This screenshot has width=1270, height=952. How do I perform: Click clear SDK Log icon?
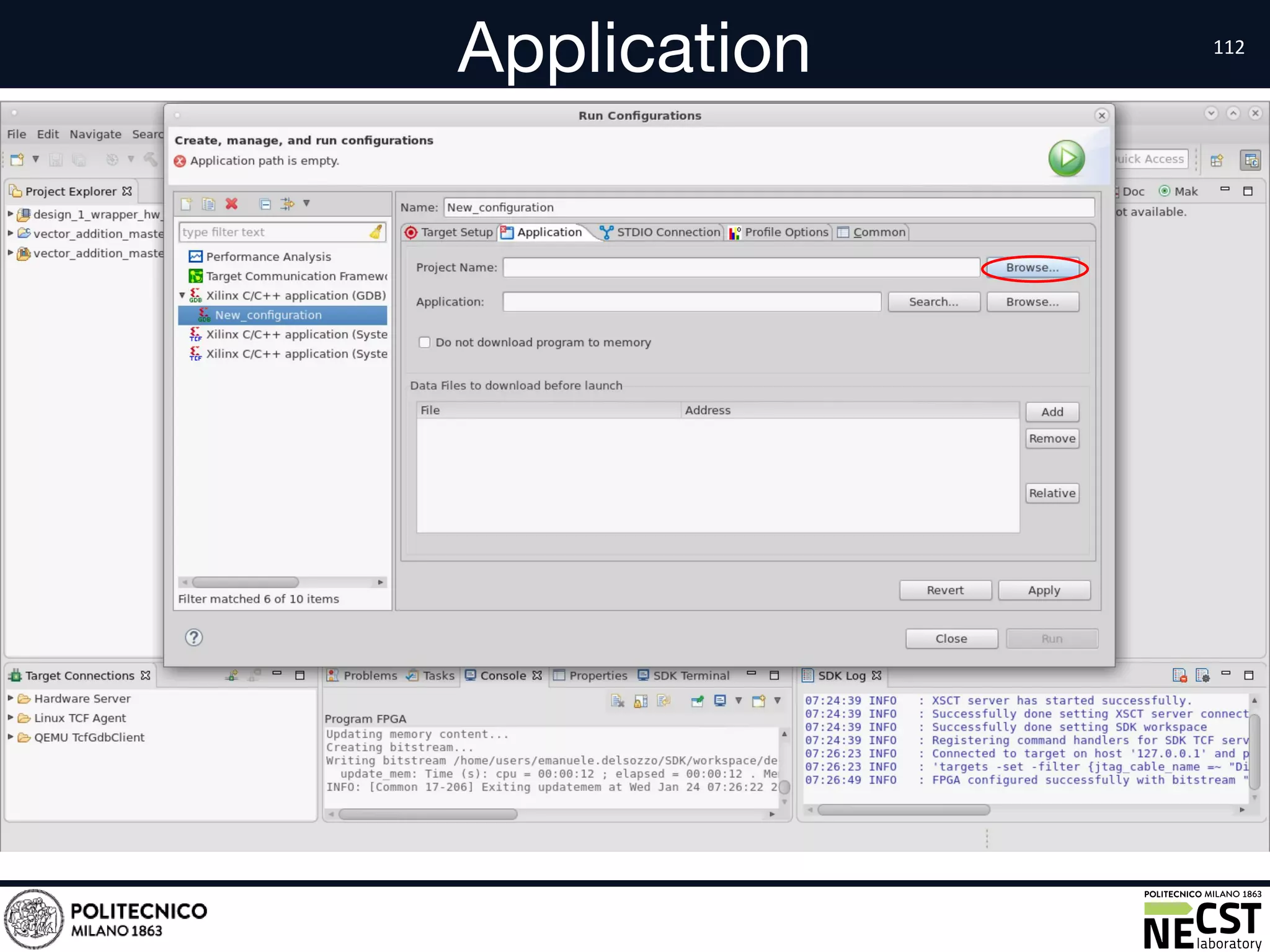pos(1179,676)
